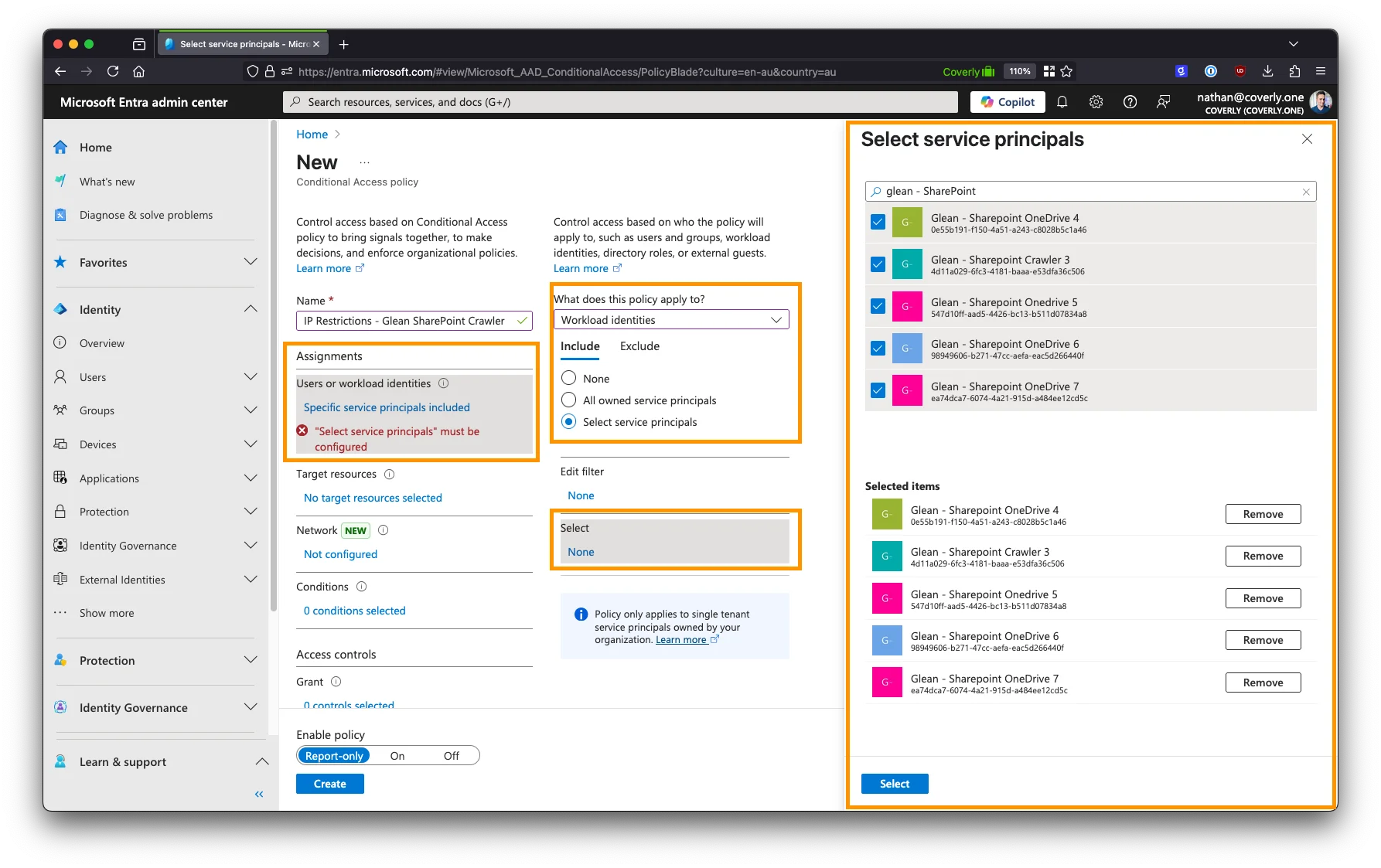Adjust the 110% page zoom control
1381x868 pixels.
pyautogui.click(x=1019, y=70)
